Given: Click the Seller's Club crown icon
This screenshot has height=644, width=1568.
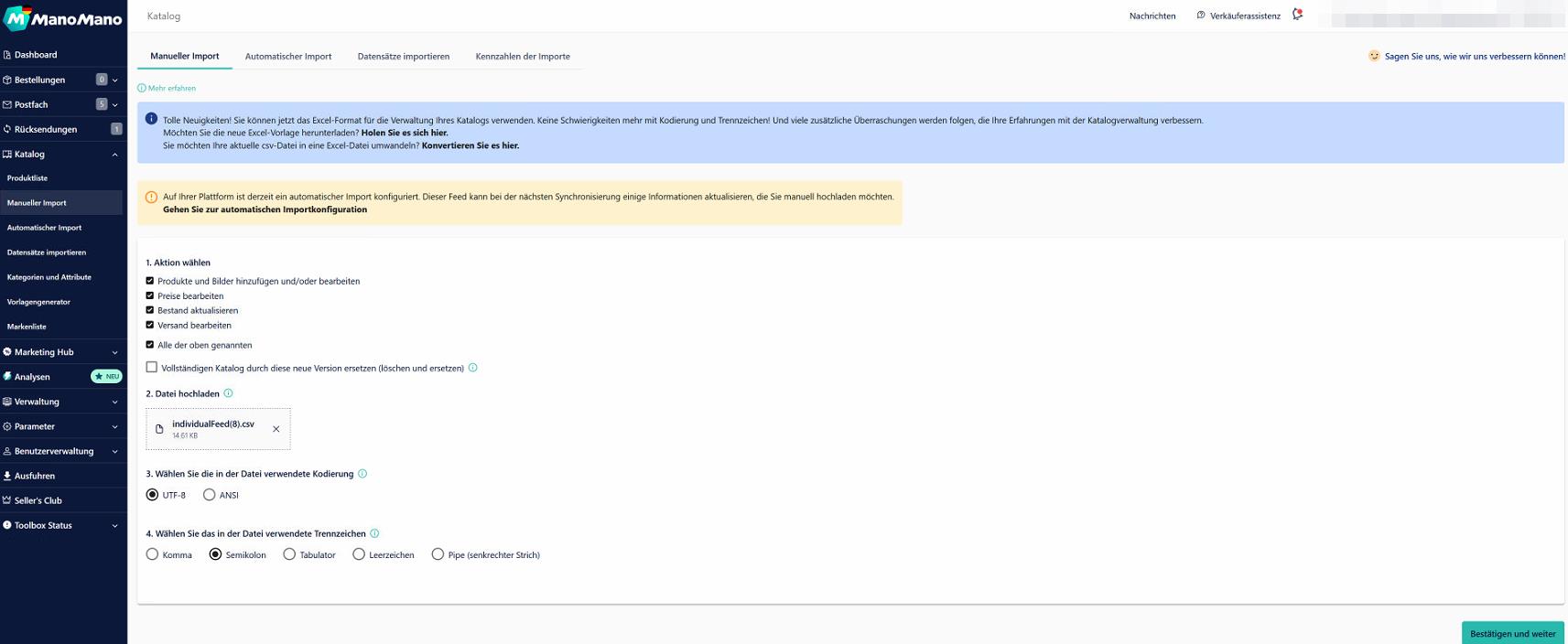Looking at the screenshot, I should 7,499.
